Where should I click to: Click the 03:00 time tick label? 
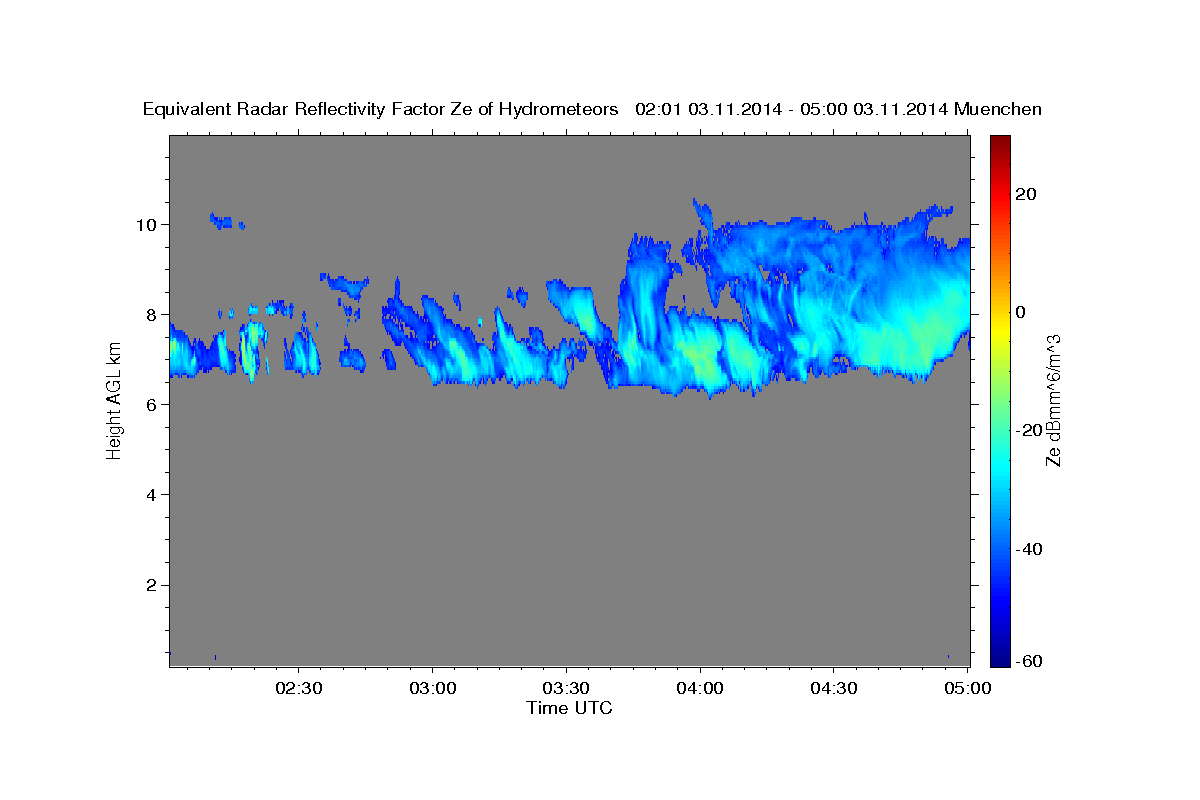tap(433, 689)
